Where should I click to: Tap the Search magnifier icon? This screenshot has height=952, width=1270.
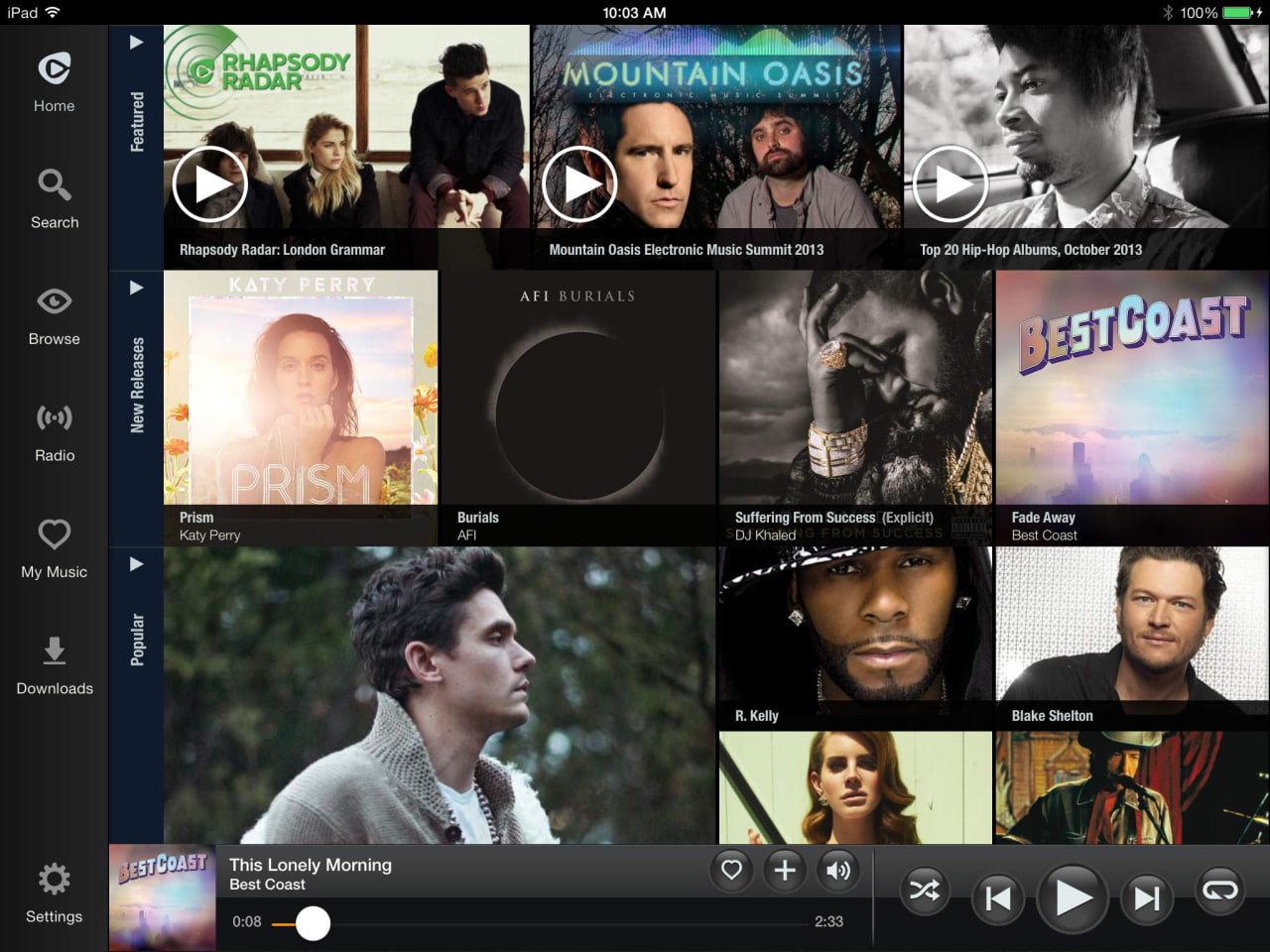click(x=55, y=184)
